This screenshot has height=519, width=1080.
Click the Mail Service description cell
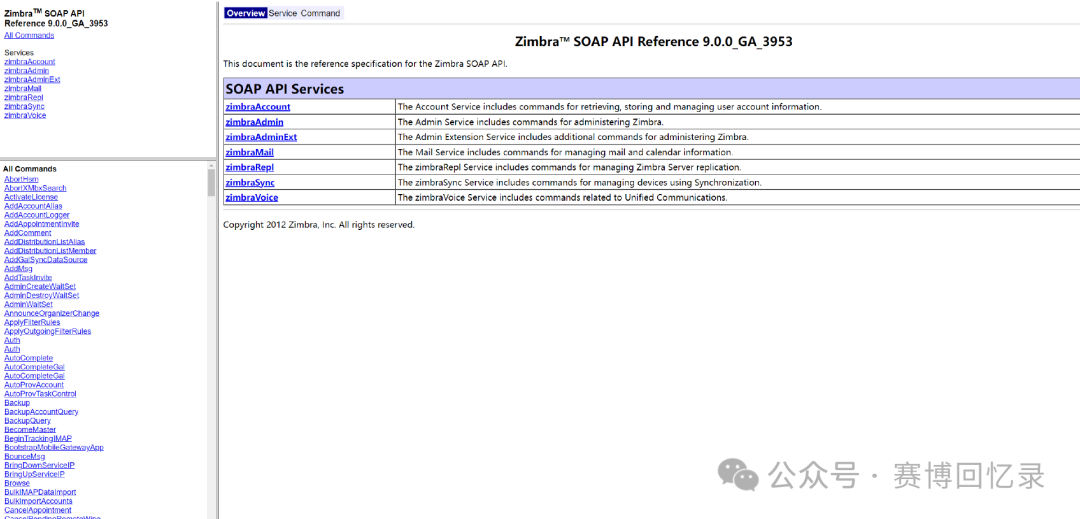click(x=738, y=152)
